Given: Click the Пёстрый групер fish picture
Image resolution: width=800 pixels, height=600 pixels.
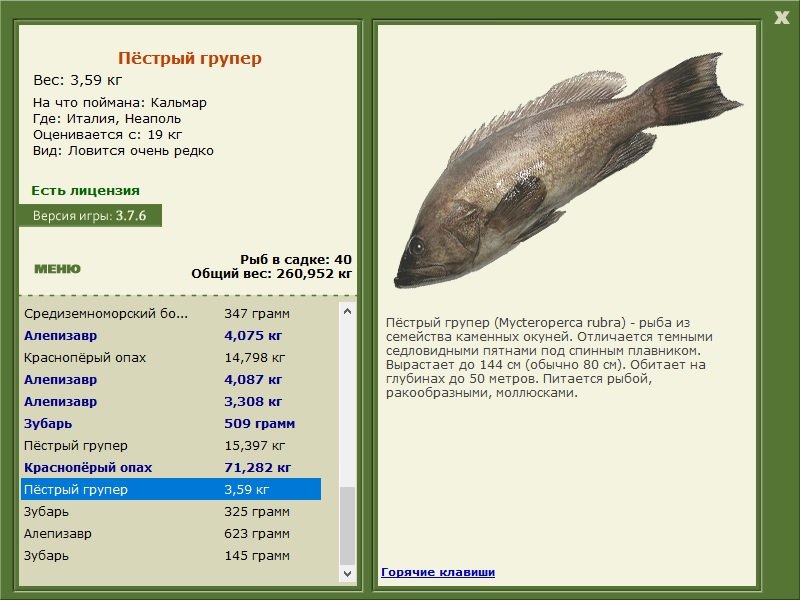Looking at the screenshot, I should [x=566, y=168].
